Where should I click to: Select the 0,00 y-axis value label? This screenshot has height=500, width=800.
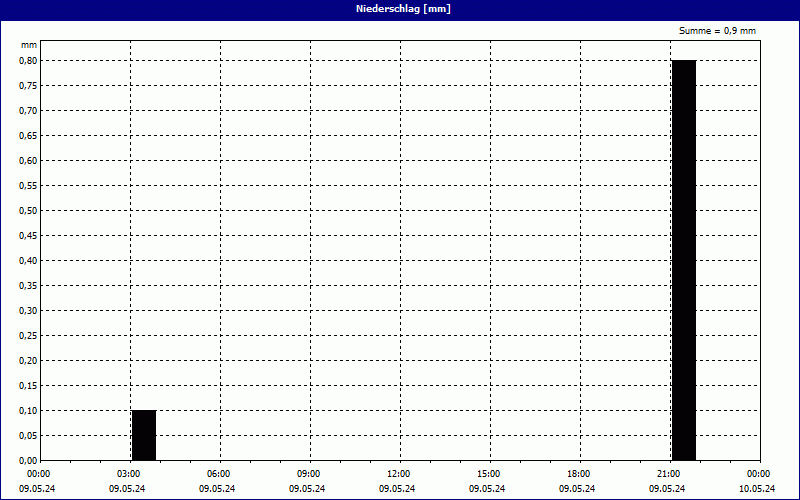pyautogui.click(x=27, y=460)
